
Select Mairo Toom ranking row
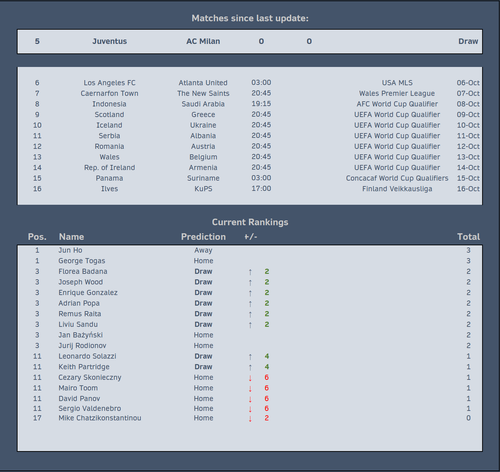pyautogui.click(x=250, y=388)
